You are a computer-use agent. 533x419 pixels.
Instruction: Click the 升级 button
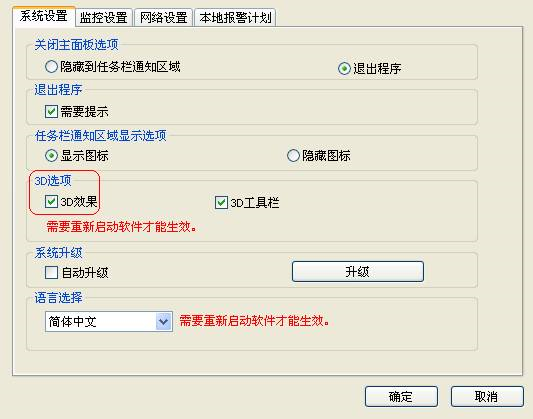pyautogui.click(x=358, y=272)
